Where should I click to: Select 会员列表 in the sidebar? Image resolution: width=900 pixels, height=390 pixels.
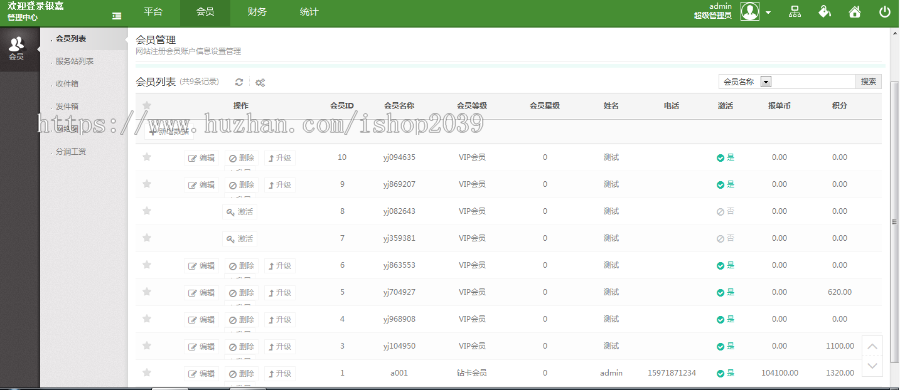[72, 38]
